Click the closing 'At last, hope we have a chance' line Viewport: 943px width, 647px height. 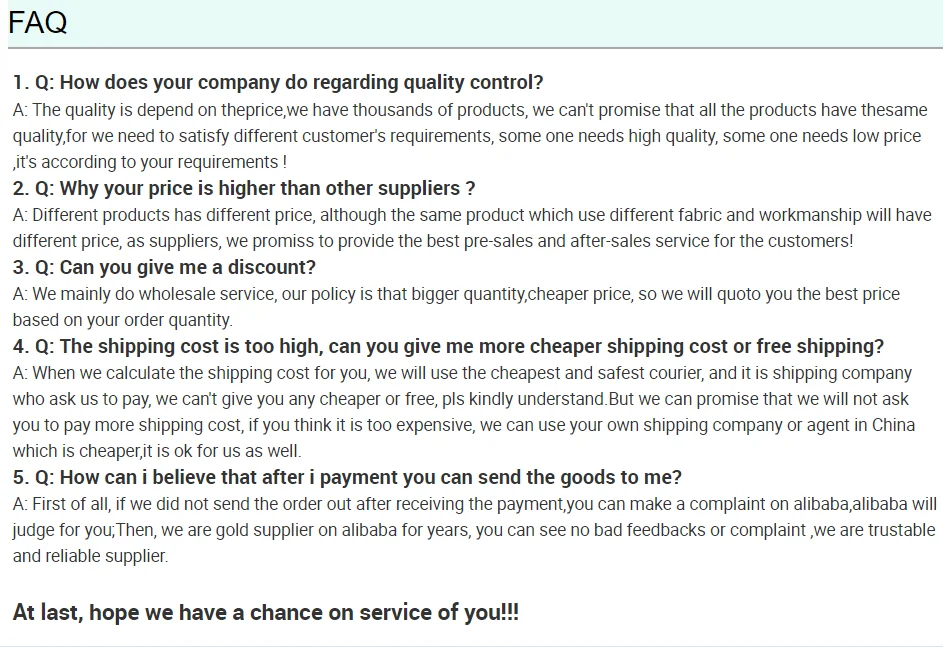pos(266,613)
